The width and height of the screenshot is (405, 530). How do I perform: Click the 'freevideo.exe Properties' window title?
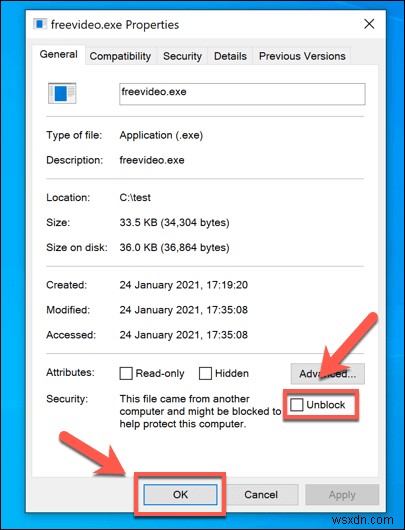point(115,25)
